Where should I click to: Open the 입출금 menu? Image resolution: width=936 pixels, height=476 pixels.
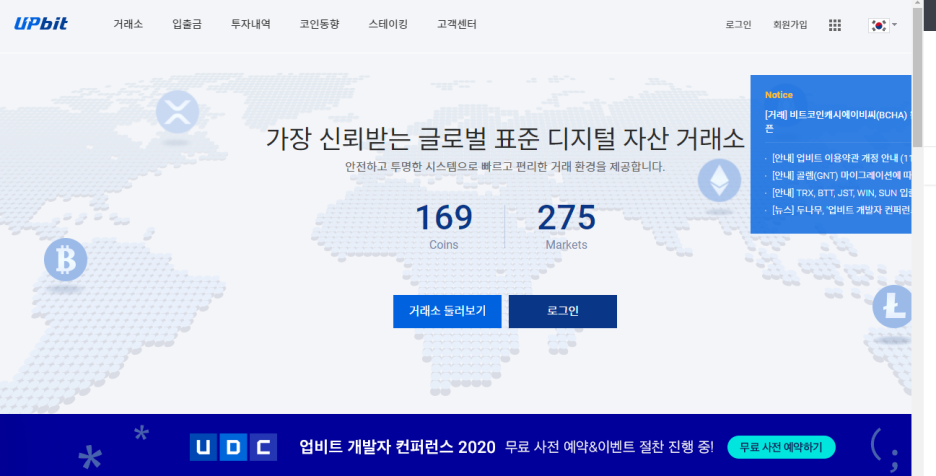(x=187, y=24)
